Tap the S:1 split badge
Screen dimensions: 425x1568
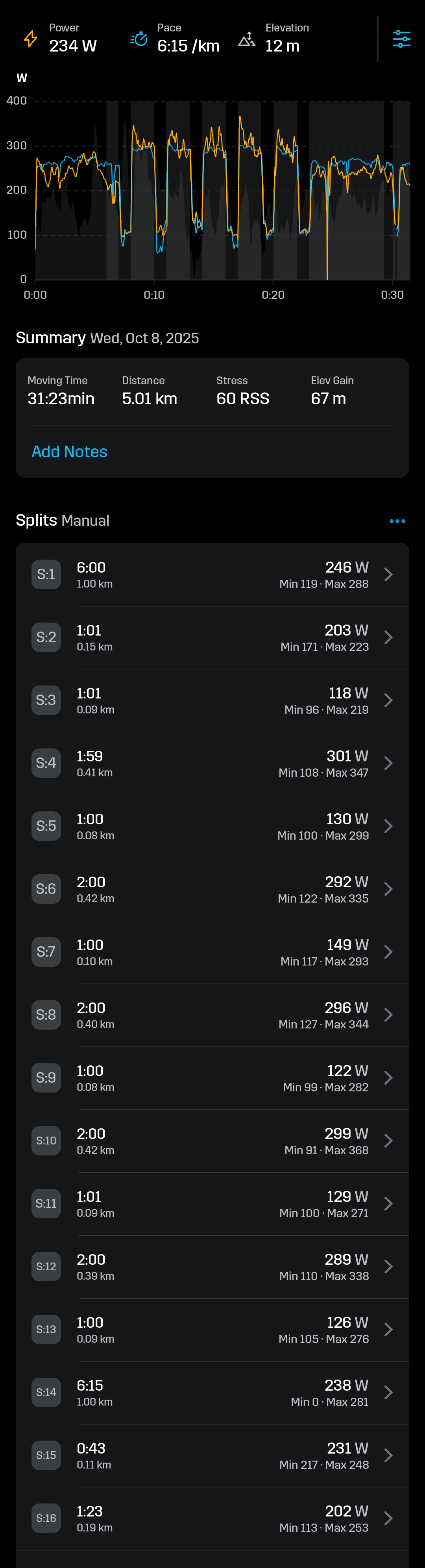click(46, 574)
